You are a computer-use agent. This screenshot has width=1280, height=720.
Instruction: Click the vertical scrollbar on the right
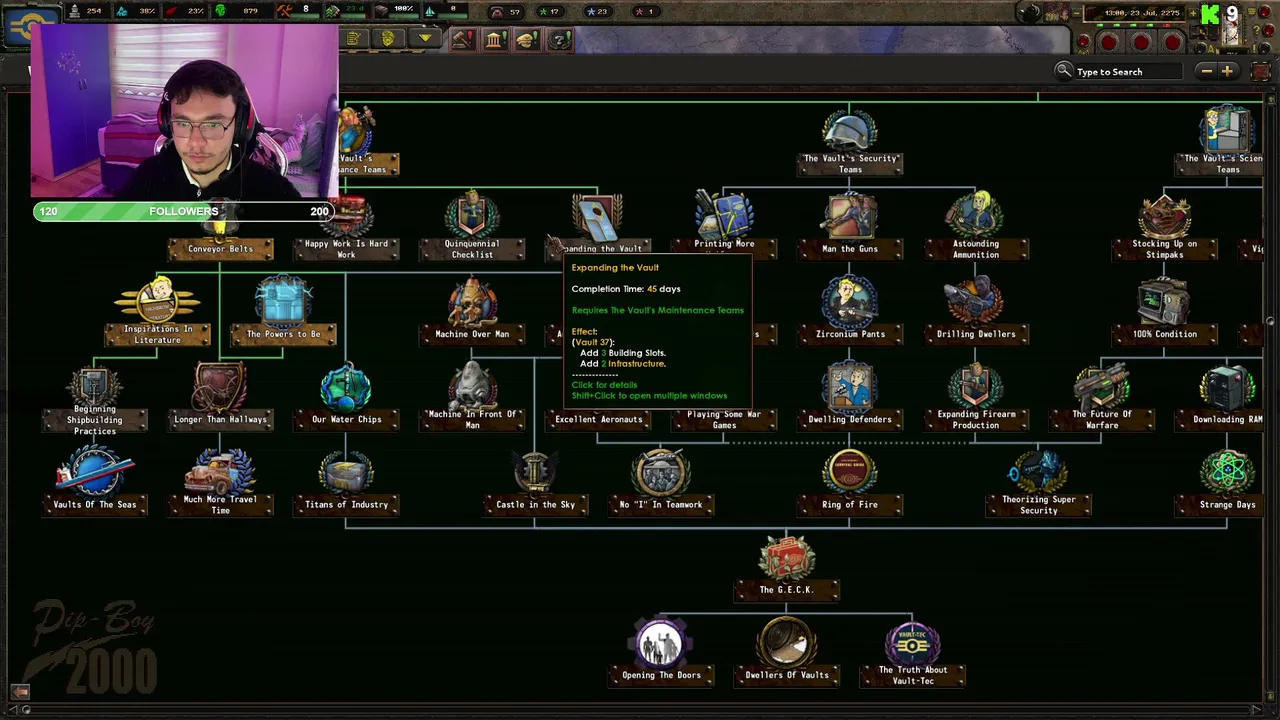(1270, 320)
